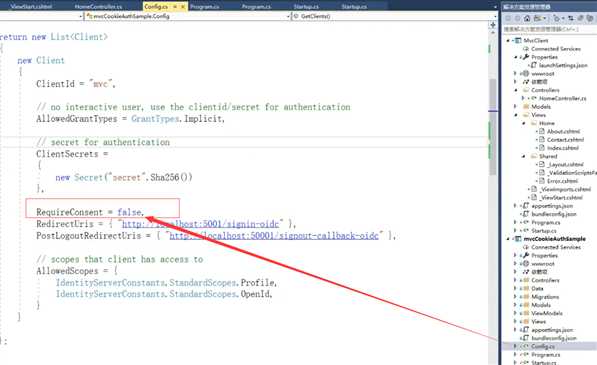Expand the ViewModels folder
The image size is (597, 365).
coord(516,313)
